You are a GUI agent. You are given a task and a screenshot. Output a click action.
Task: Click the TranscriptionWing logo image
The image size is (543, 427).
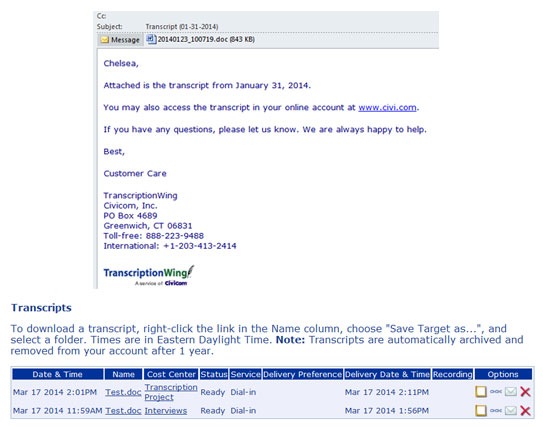pos(149,276)
